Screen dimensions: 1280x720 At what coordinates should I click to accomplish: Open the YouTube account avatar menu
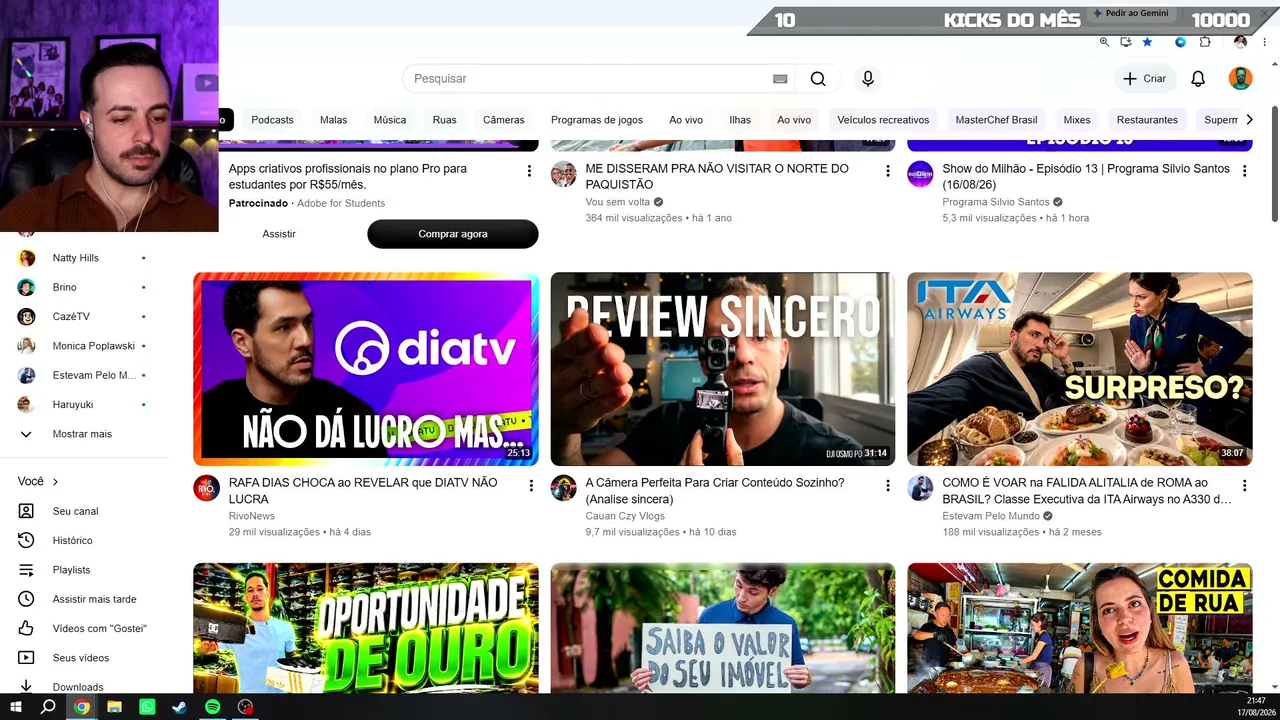1240,79
